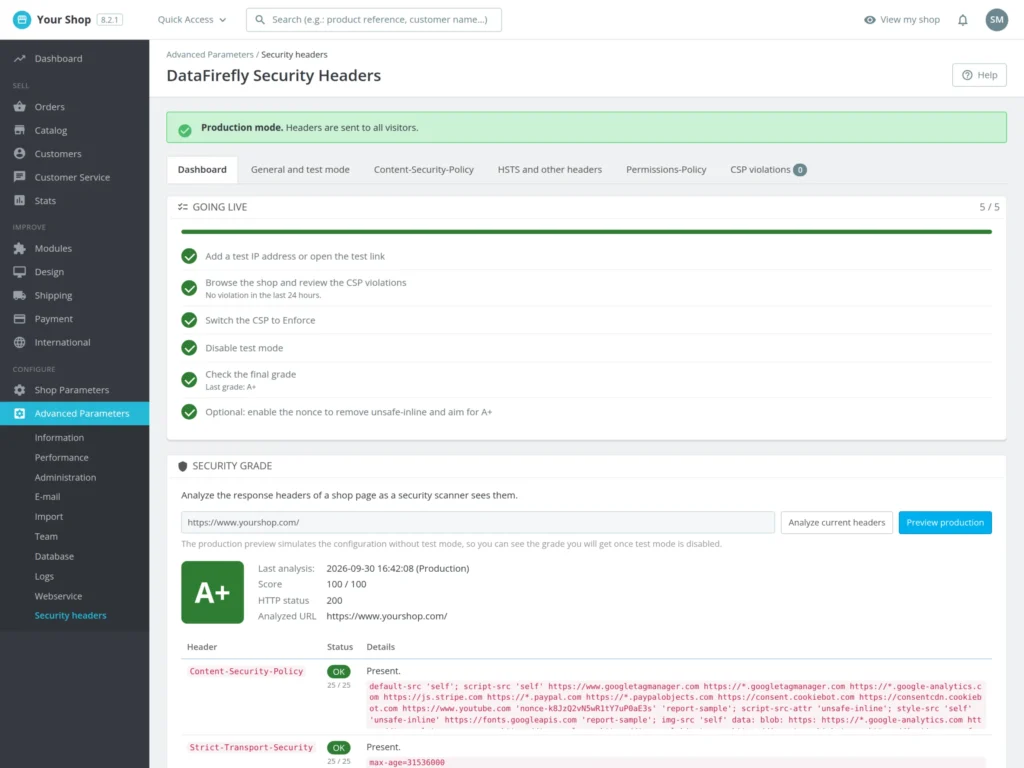The height and width of the screenshot is (768, 1024).
Task: Click the checkmark for Add a test IP address
Action: pyautogui.click(x=189, y=256)
